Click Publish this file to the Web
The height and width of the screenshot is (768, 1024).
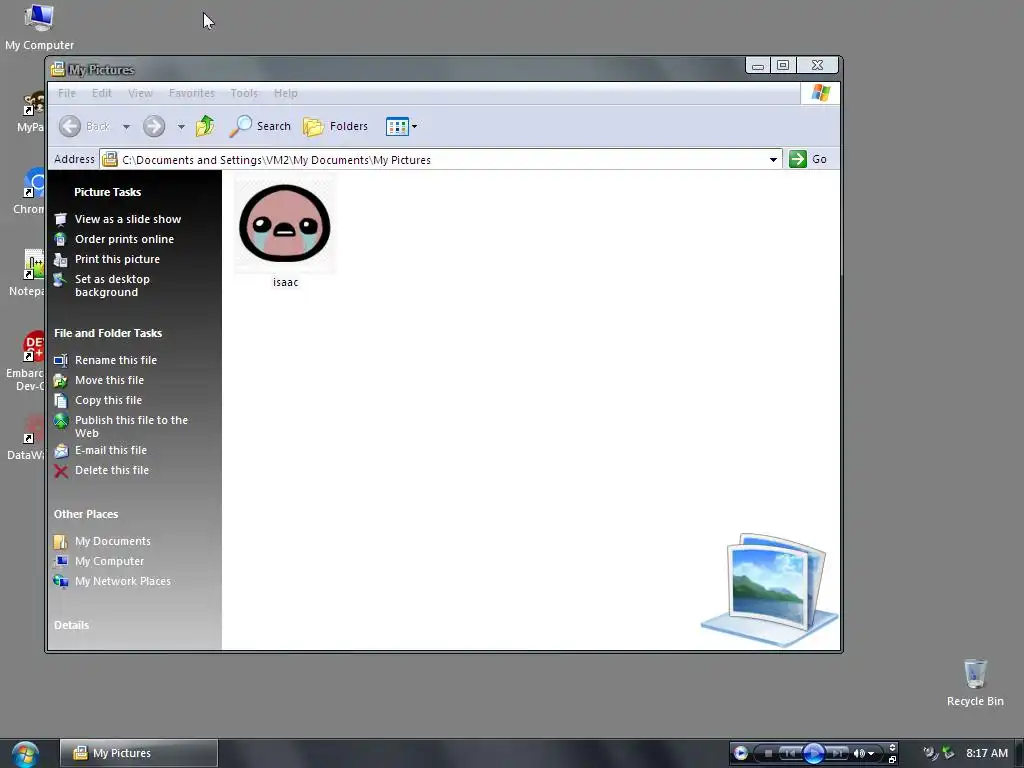click(131, 426)
